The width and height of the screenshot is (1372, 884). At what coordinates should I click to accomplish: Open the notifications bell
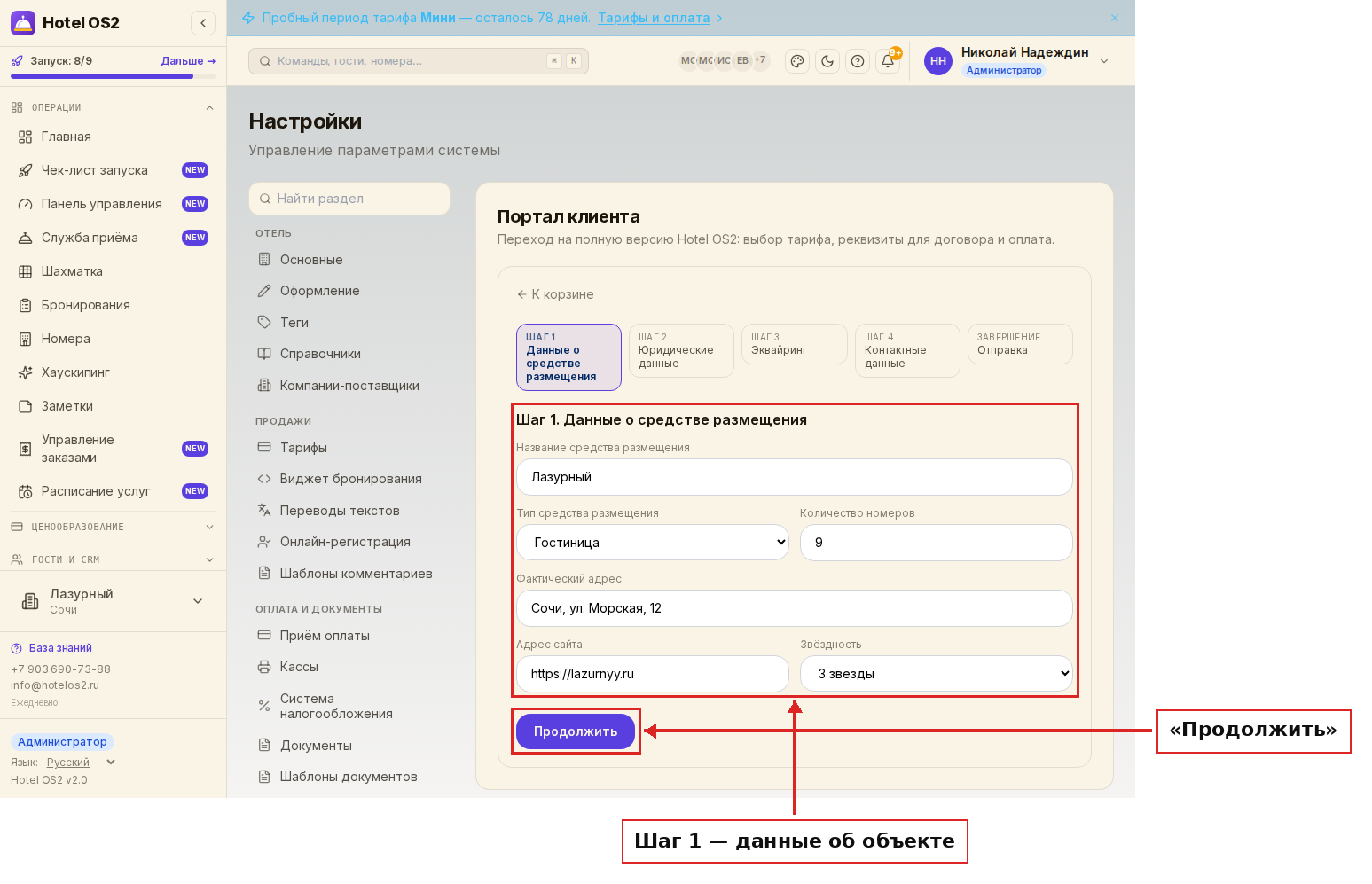[888, 61]
